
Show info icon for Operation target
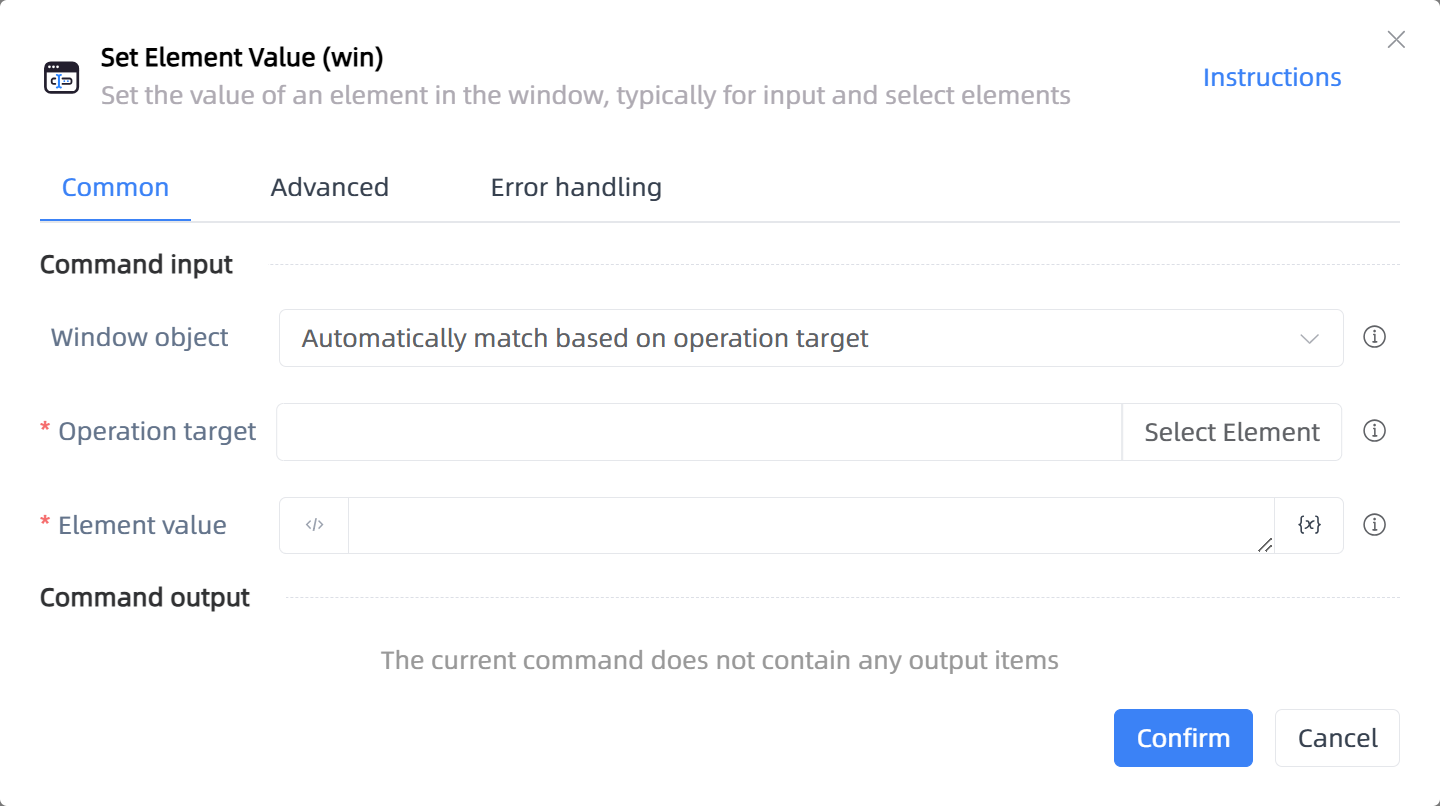tap(1375, 431)
